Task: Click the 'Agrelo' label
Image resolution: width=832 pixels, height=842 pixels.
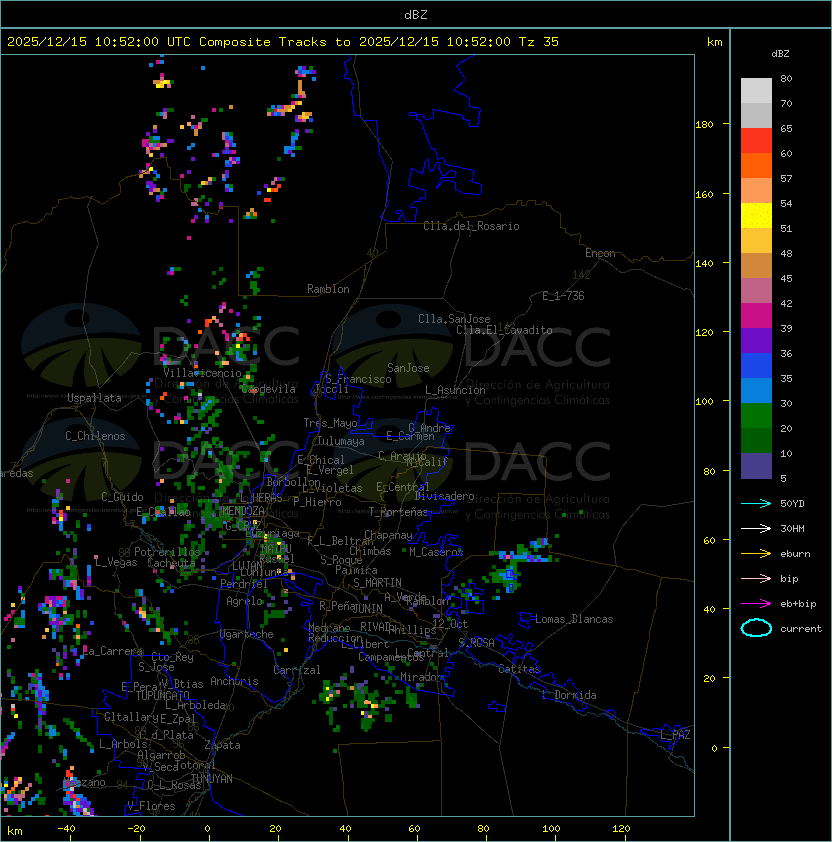Action: [x=244, y=601]
